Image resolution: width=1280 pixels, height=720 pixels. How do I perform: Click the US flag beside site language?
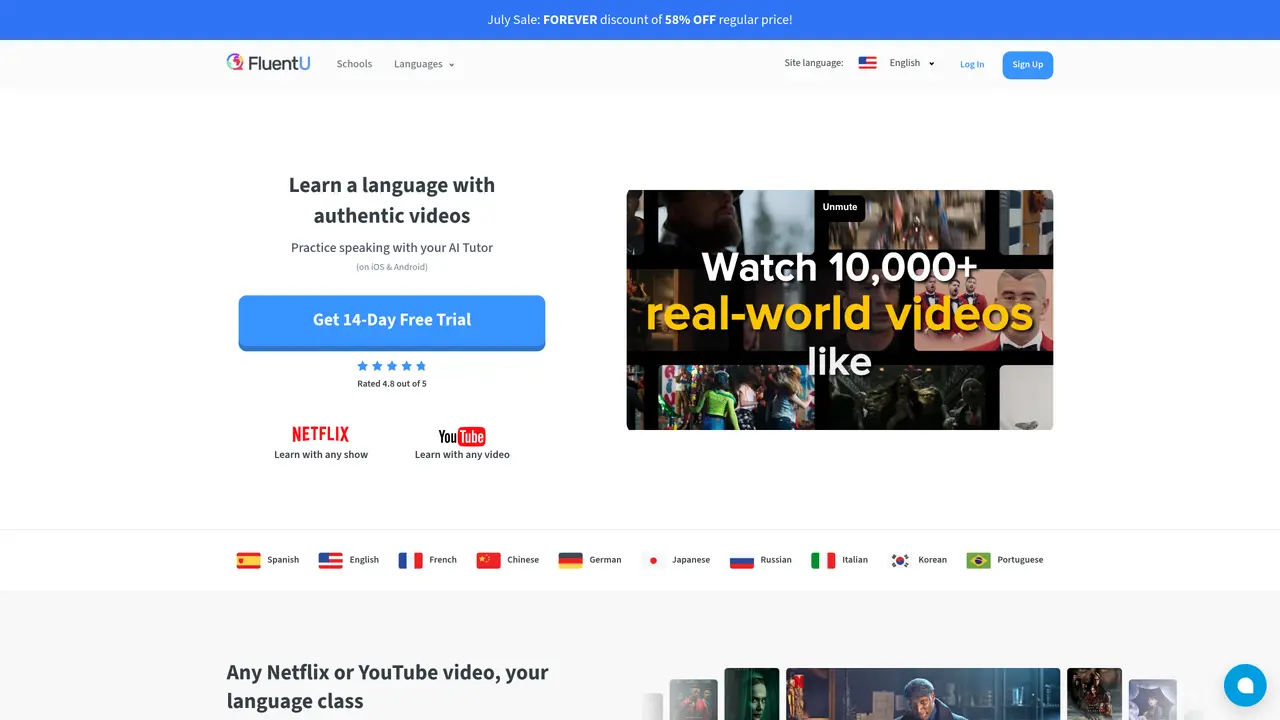tap(867, 63)
